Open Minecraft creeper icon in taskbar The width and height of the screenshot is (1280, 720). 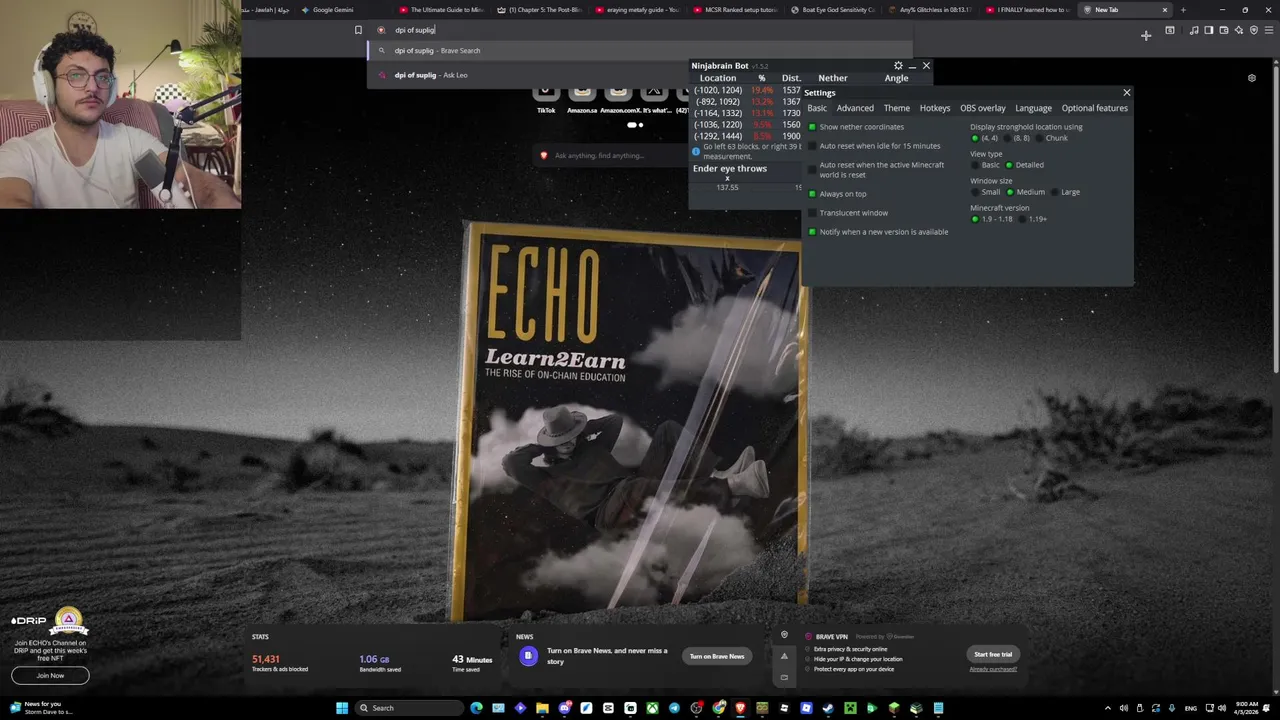pos(850,708)
